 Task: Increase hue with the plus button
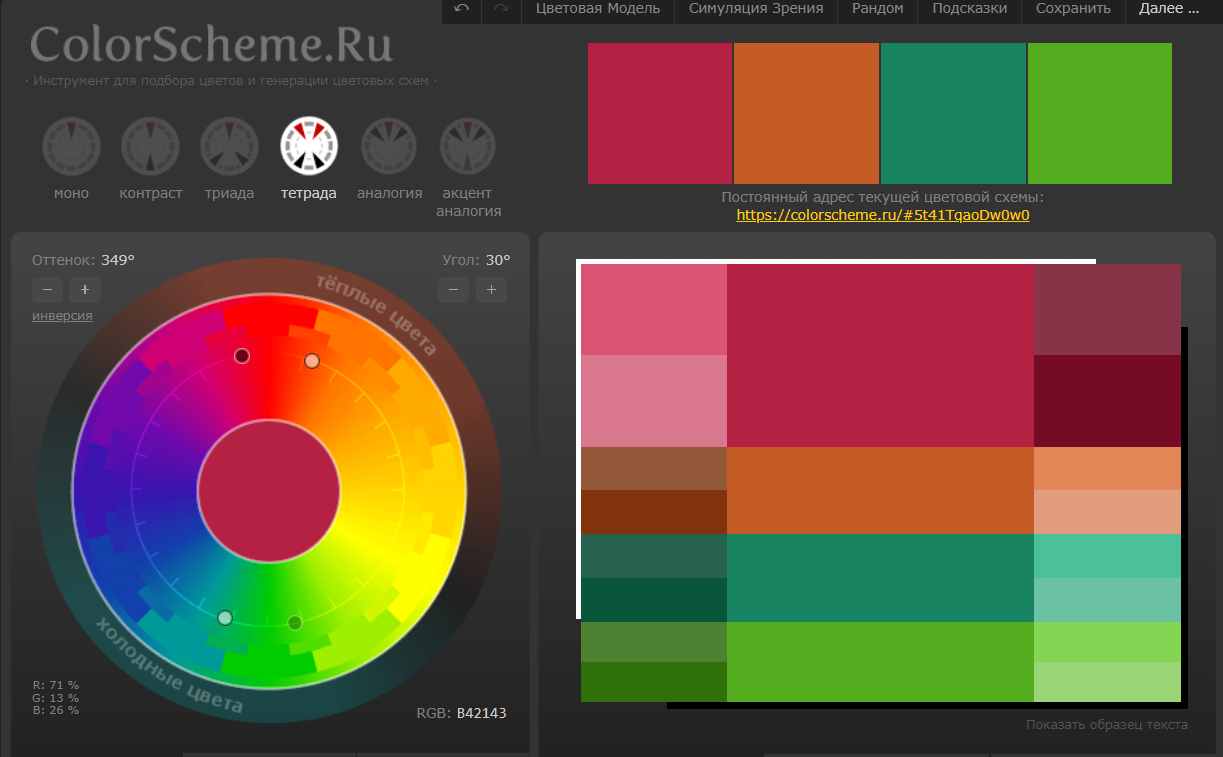(x=85, y=290)
